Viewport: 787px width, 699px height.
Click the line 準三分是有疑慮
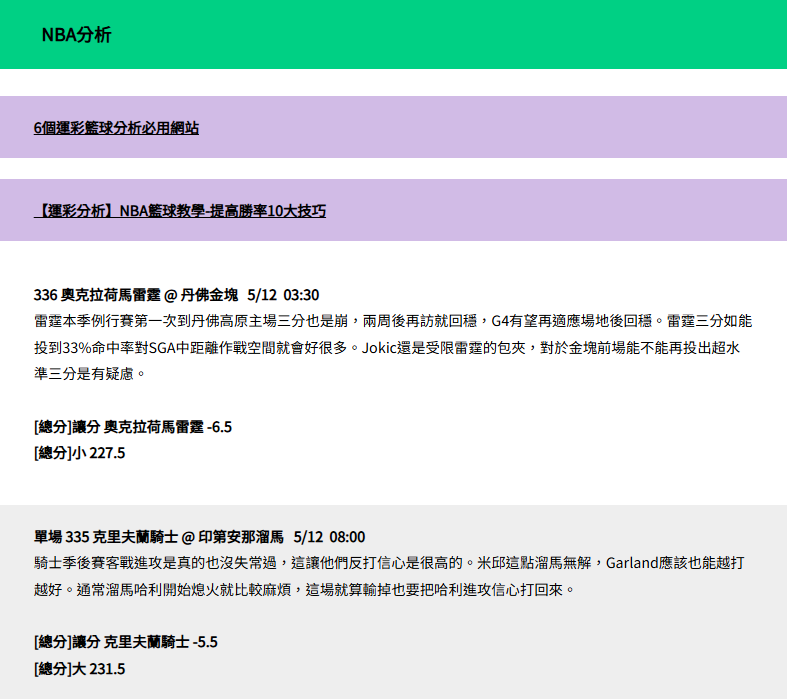(x=89, y=374)
